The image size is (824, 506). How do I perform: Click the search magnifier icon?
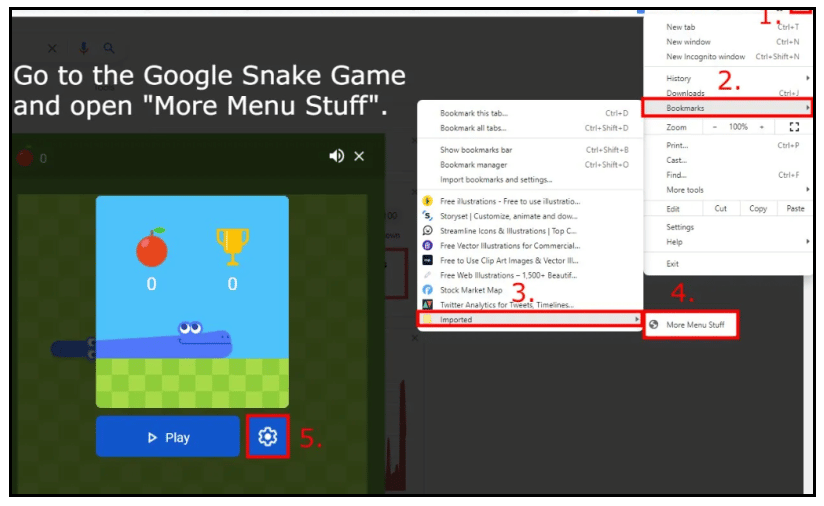click(x=108, y=48)
